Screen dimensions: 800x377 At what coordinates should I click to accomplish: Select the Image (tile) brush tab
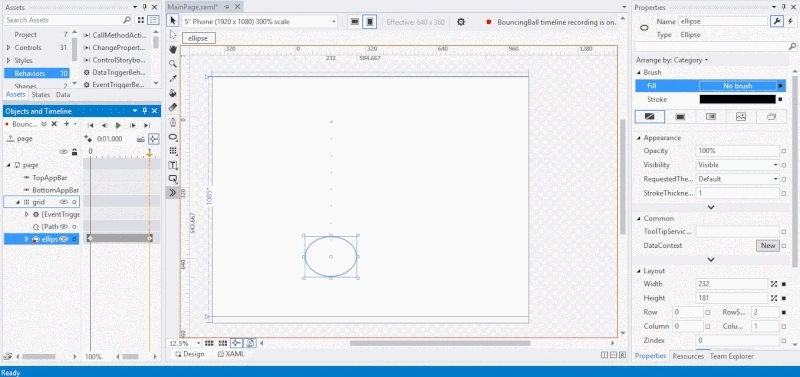(741, 117)
